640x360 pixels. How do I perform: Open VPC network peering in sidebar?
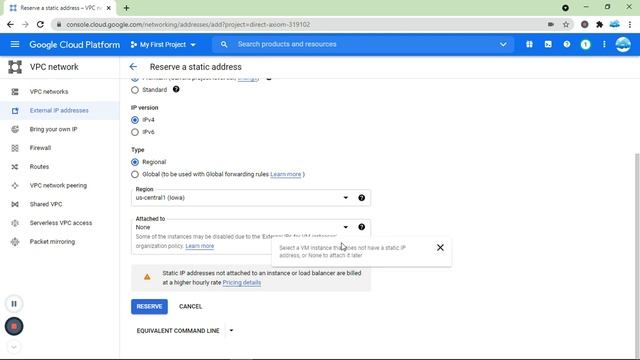coord(58,186)
